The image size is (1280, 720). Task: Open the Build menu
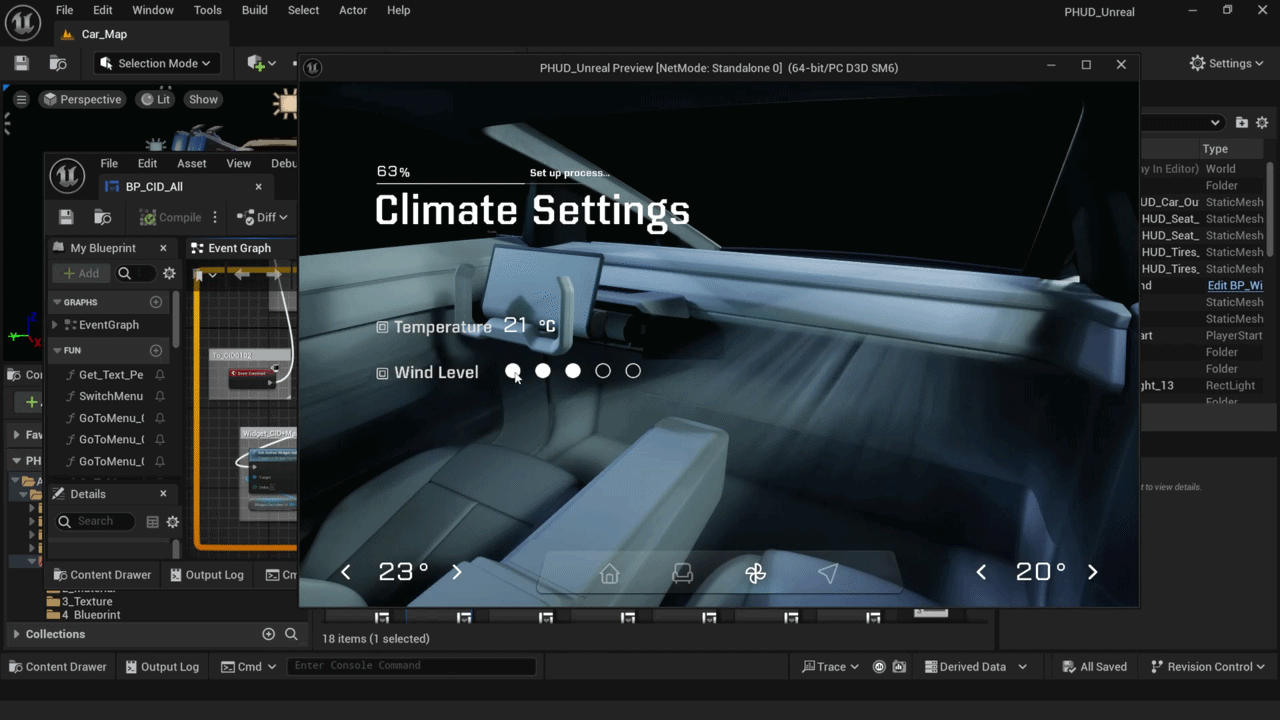point(255,10)
